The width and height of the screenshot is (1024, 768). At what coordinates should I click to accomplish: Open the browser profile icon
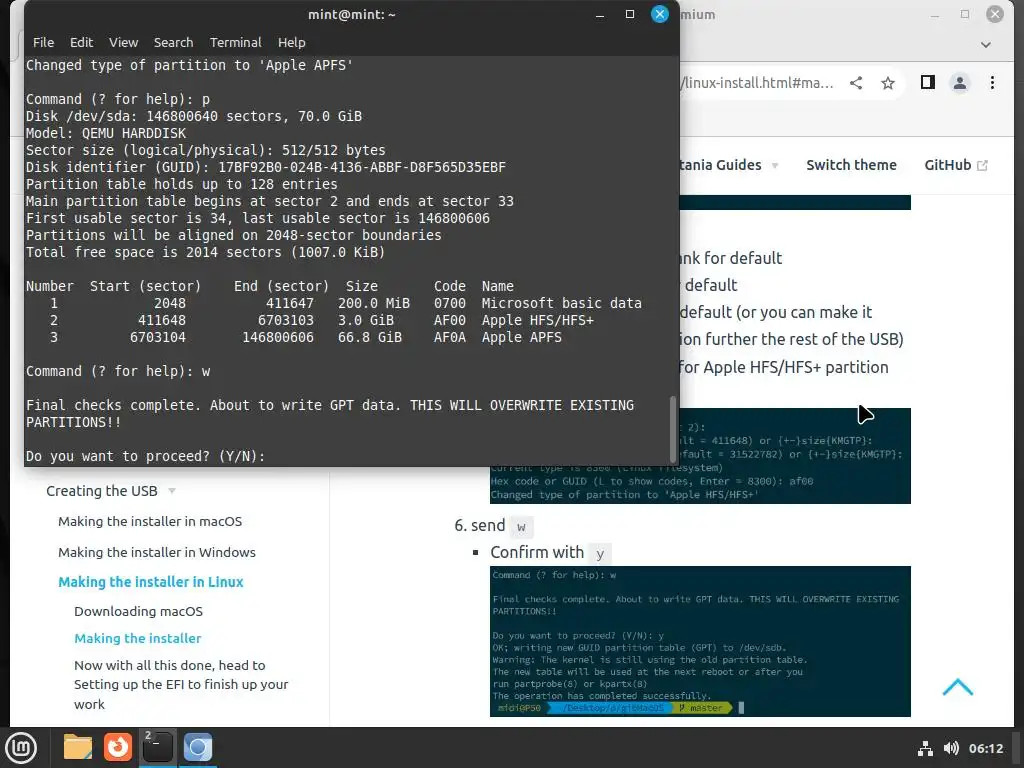(959, 83)
